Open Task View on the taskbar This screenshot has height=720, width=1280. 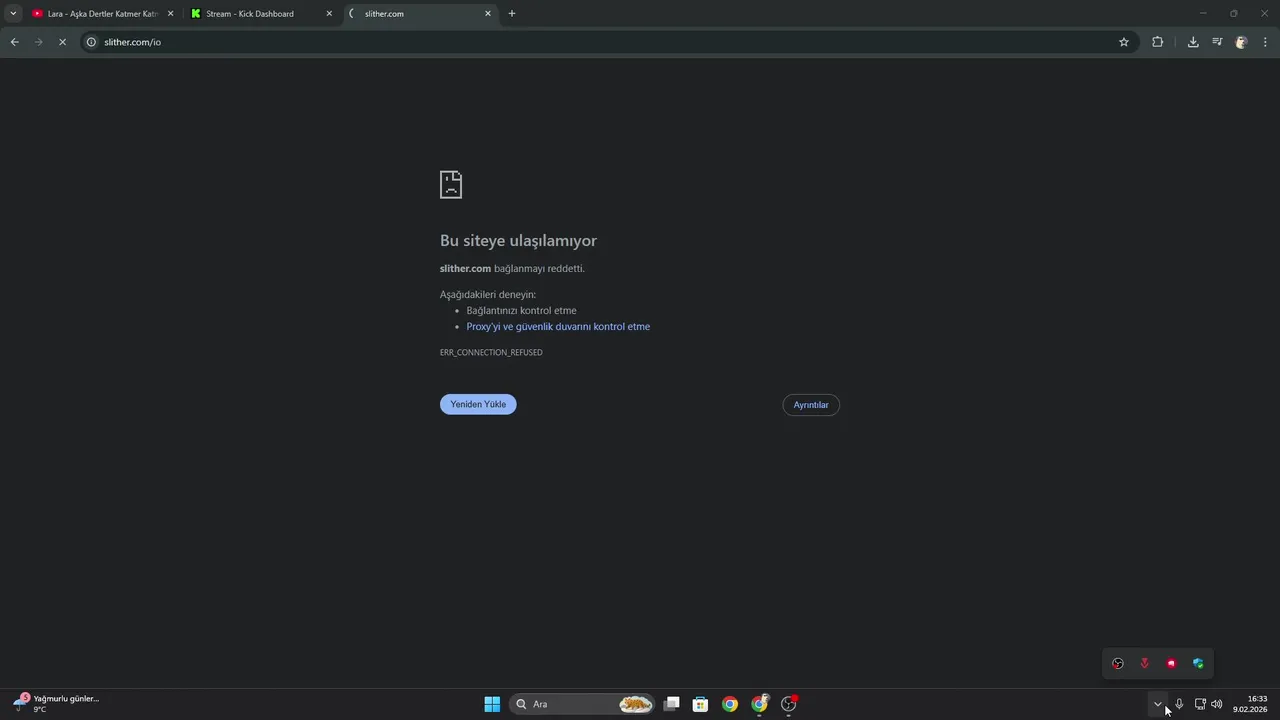[x=672, y=704]
